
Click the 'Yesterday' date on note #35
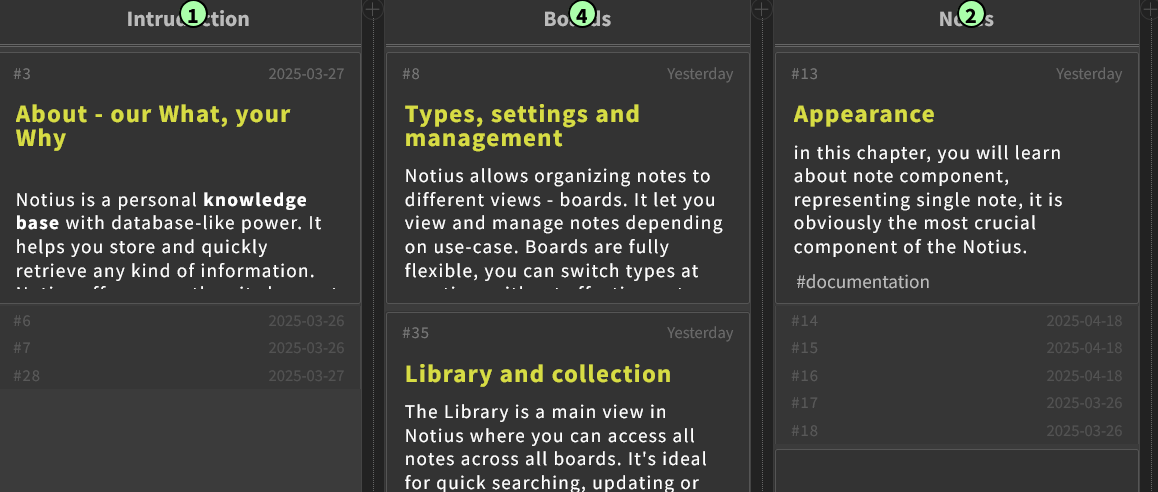coord(700,333)
